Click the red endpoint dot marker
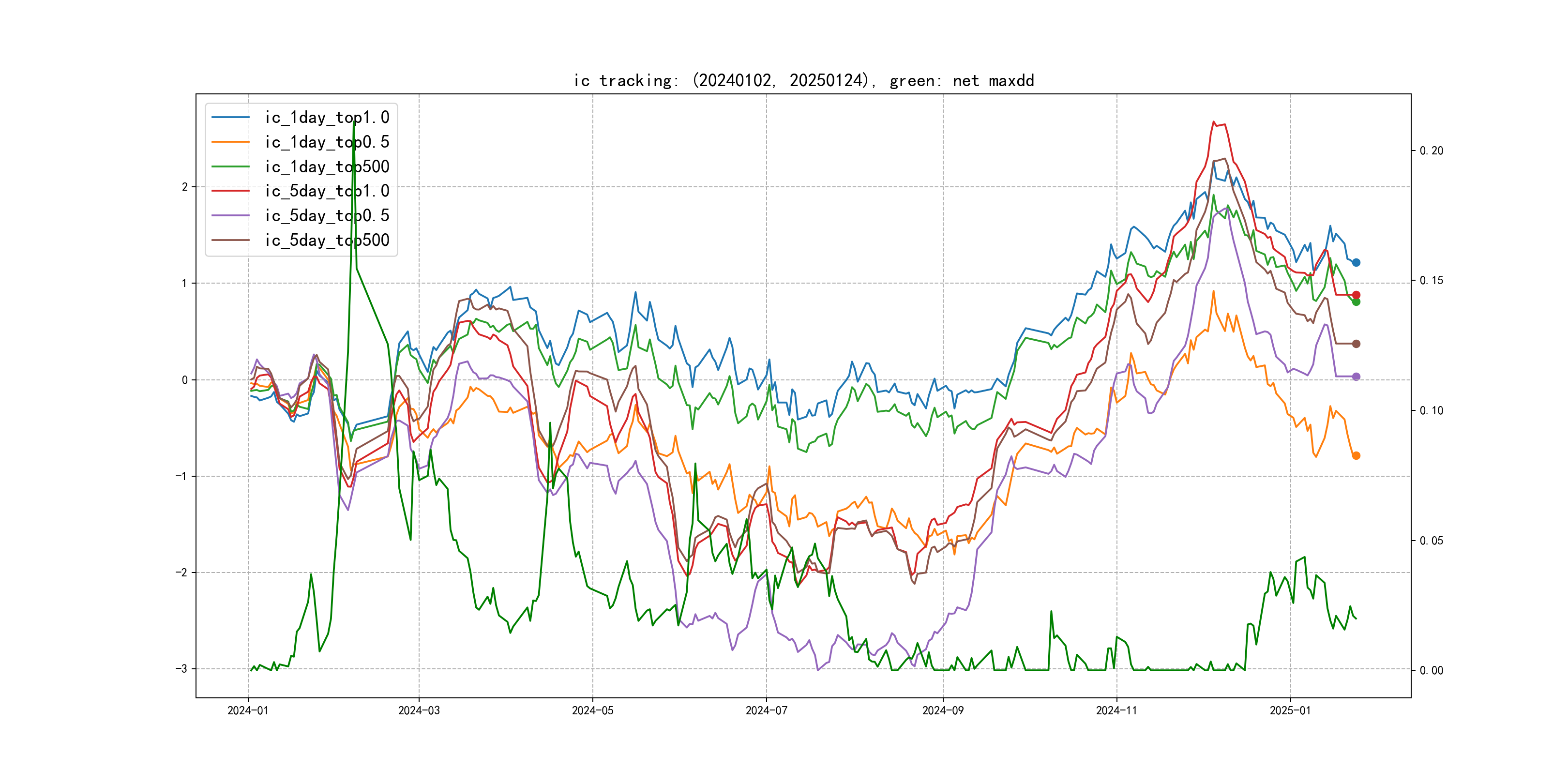The width and height of the screenshot is (1568, 784). 1356,295
